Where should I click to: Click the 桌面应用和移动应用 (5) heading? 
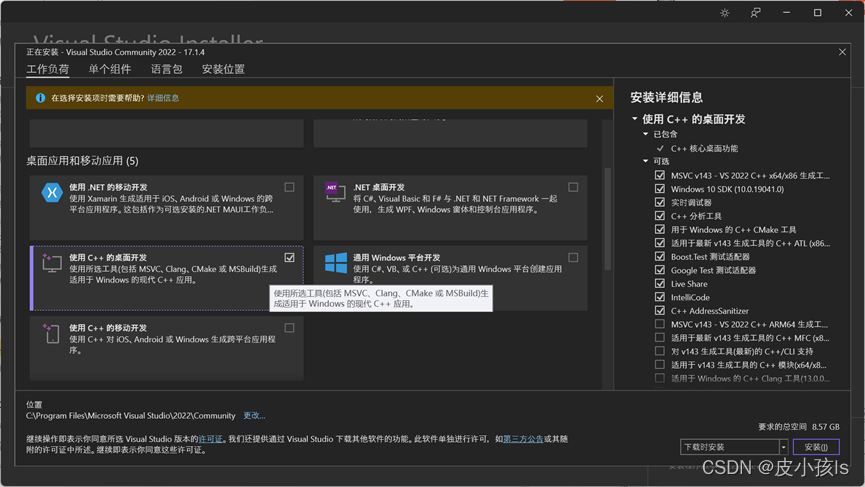click(x=83, y=161)
